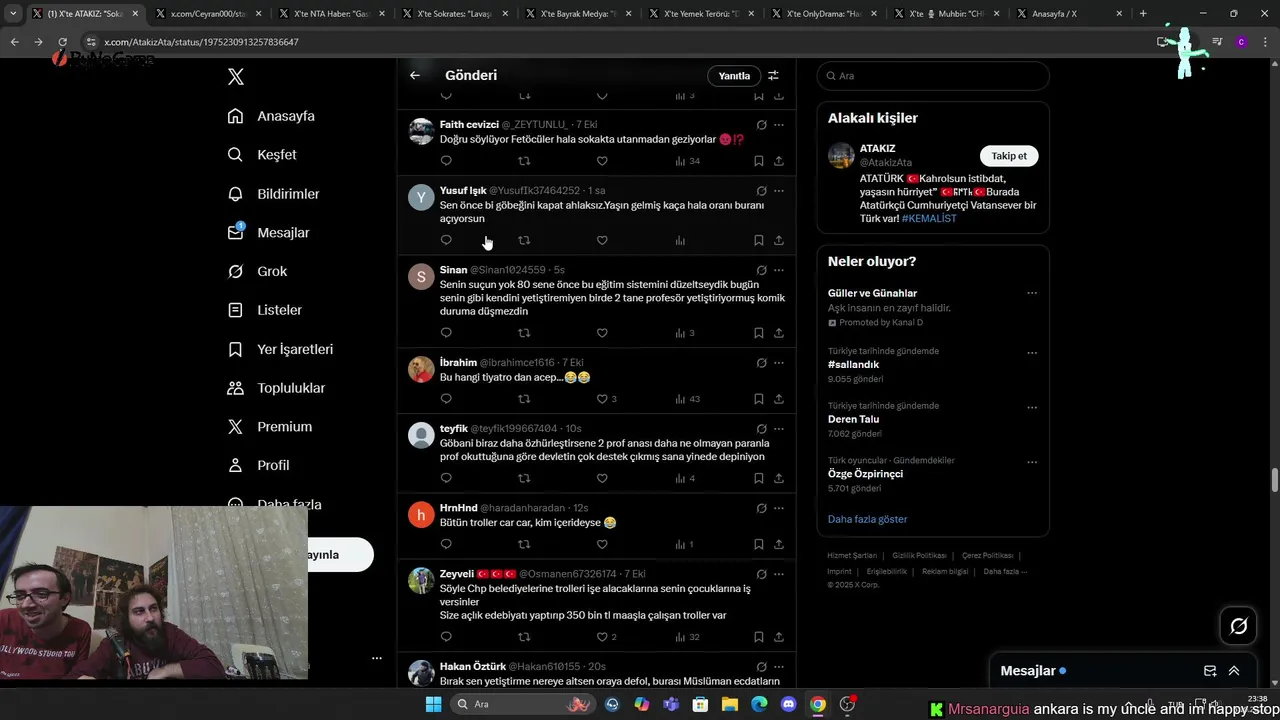Open Keşfet explore page

coord(262,155)
